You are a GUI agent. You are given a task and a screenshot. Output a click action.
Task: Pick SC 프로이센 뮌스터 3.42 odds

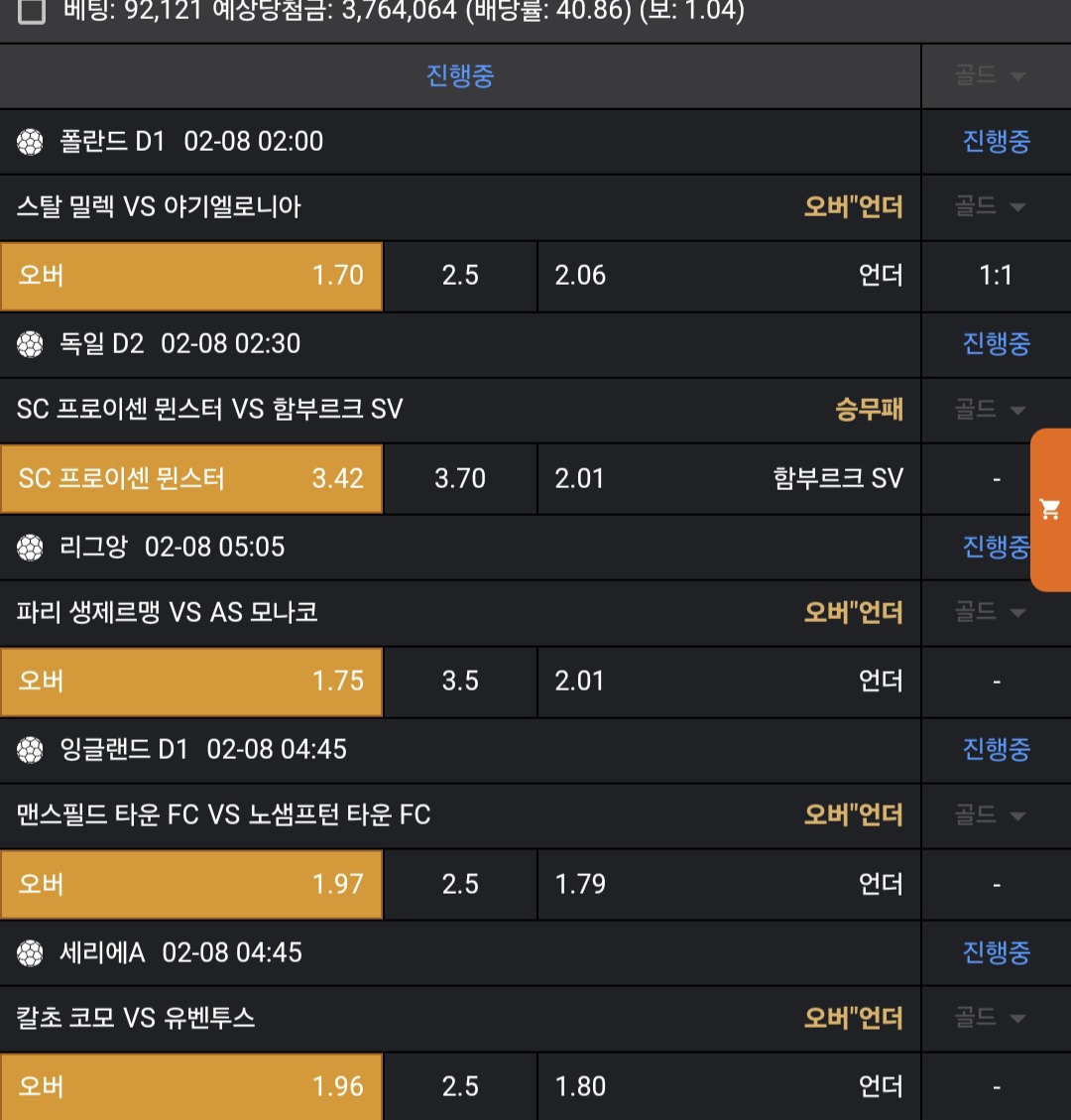(x=191, y=478)
